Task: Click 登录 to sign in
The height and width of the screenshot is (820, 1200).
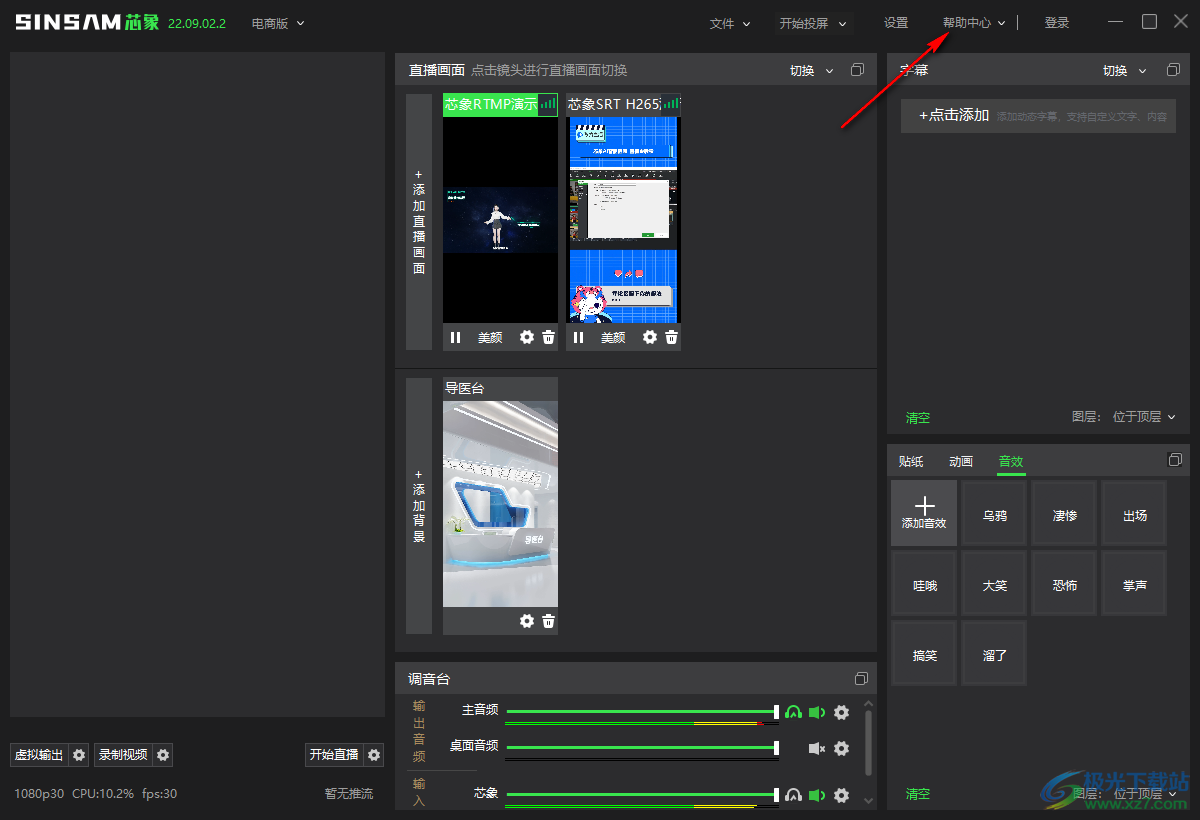Action: point(1057,23)
